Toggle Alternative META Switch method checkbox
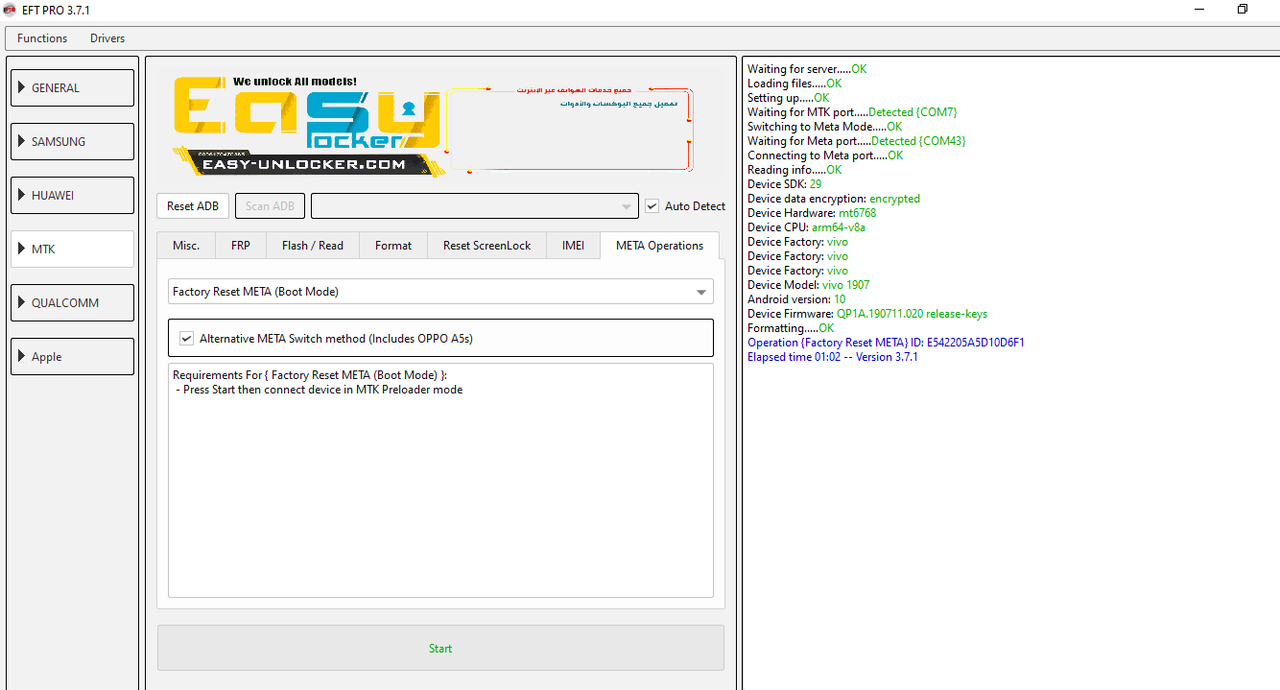Viewport: 1280px width, 690px height. [186, 339]
